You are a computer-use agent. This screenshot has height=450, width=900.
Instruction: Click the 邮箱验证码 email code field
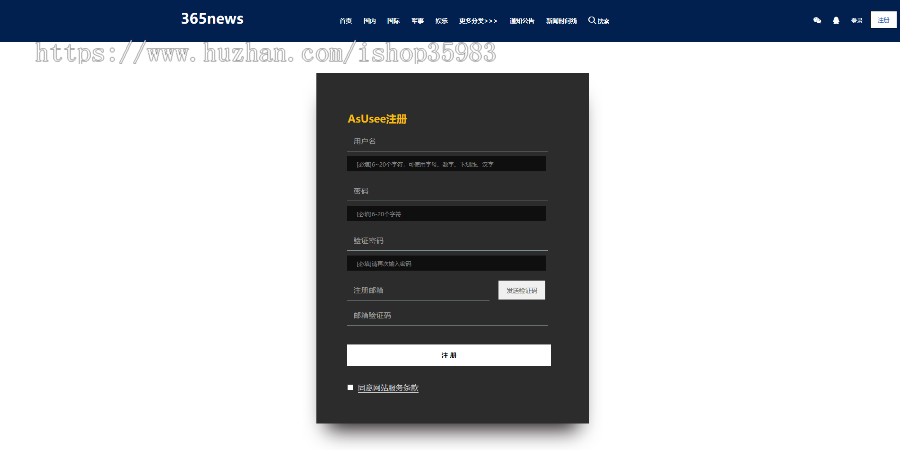click(x=447, y=316)
